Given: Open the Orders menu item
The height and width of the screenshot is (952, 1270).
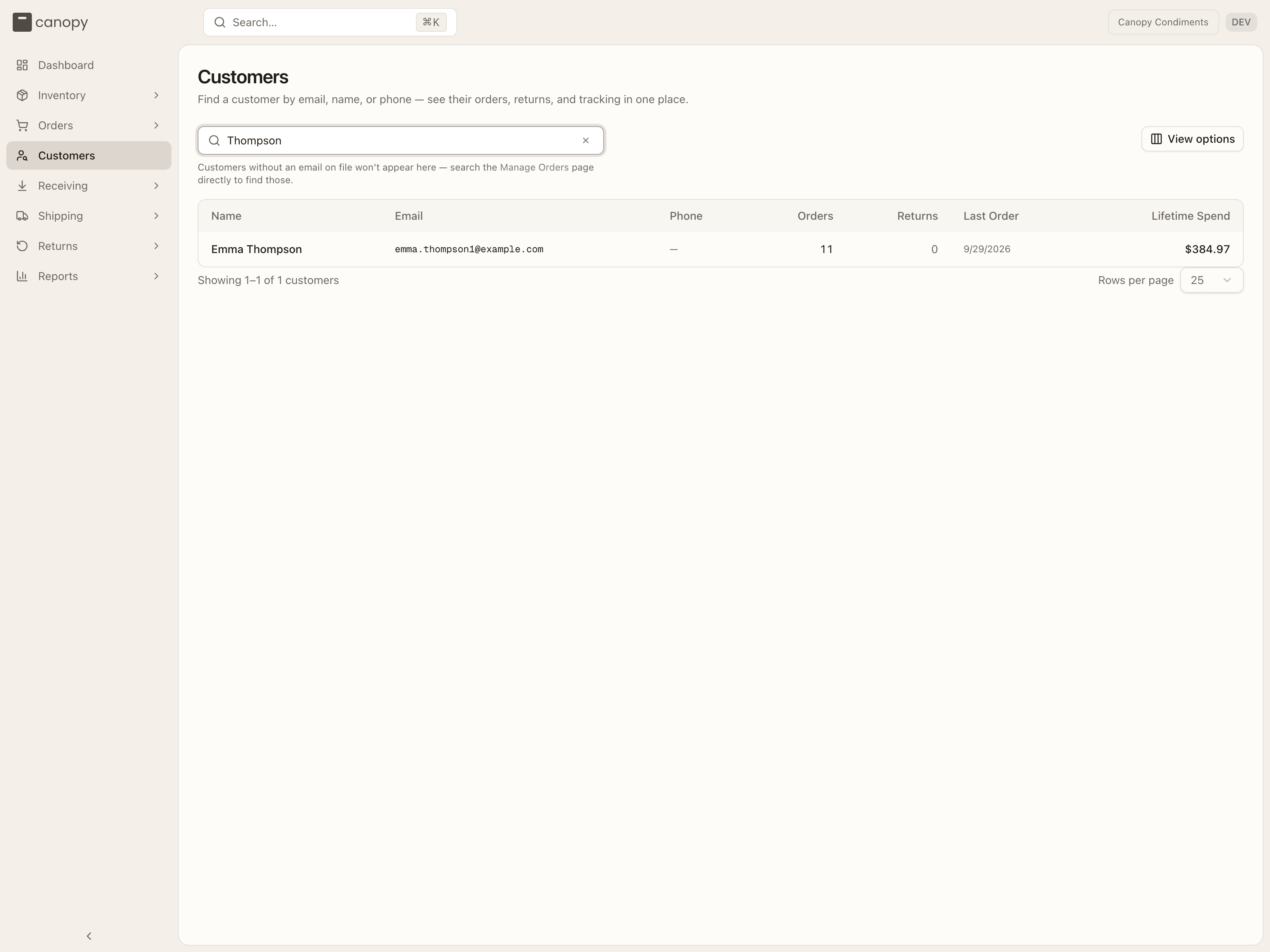Looking at the screenshot, I should (x=89, y=126).
